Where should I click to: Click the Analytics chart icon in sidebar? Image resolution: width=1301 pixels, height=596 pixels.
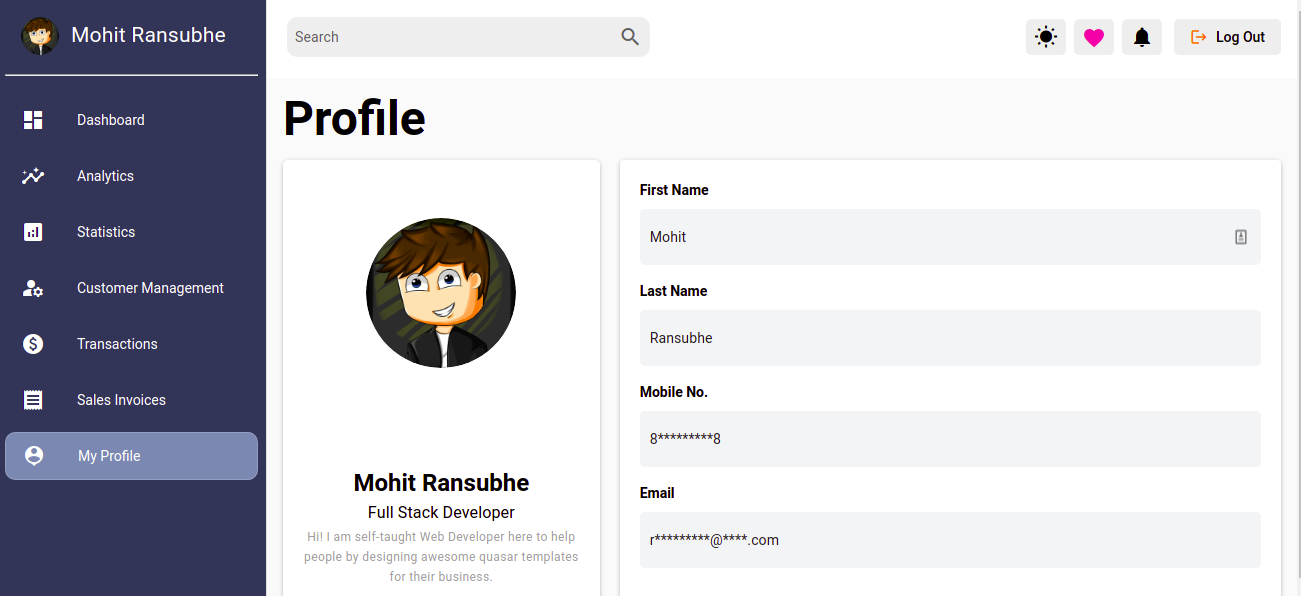coord(33,176)
